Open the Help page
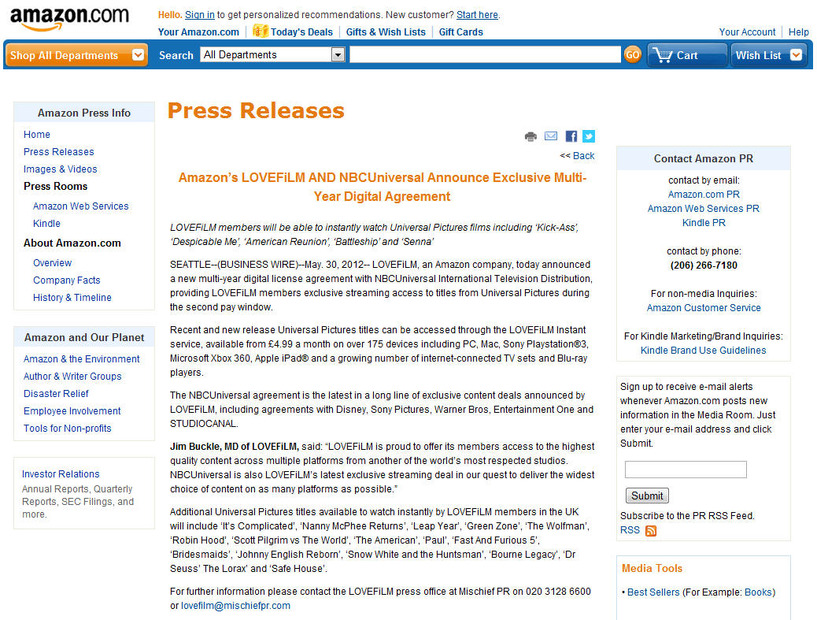The height and width of the screenshot is (620, 817). click(x=798, y=32)
